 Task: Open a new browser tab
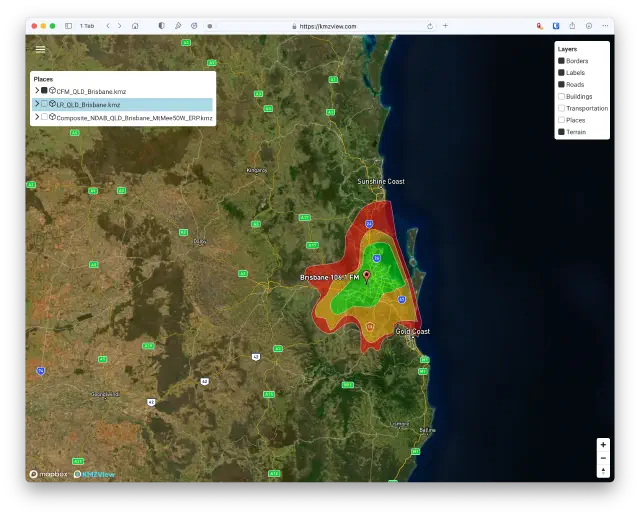pos(445,26)
